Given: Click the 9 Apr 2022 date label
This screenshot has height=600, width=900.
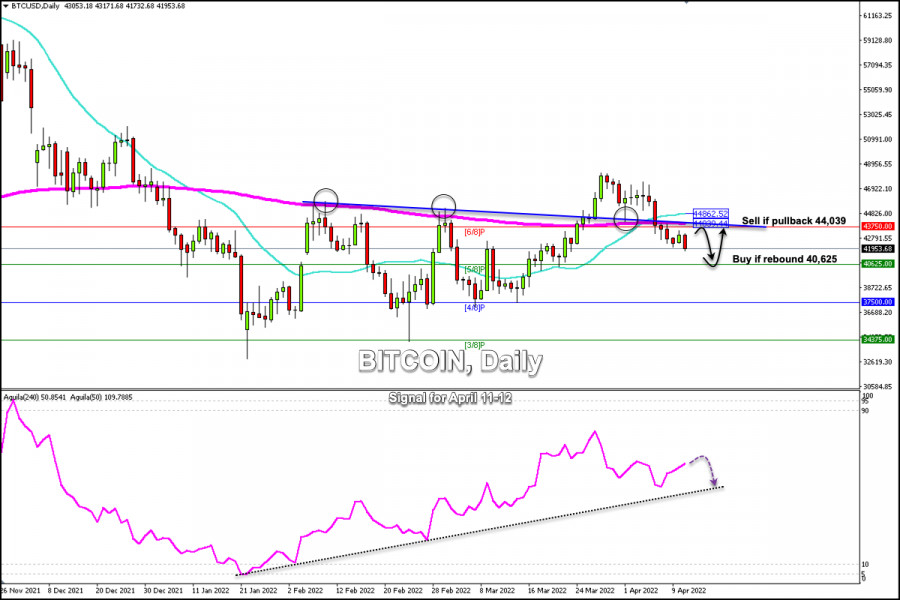Looking at the screenshot, I should 689,591.
